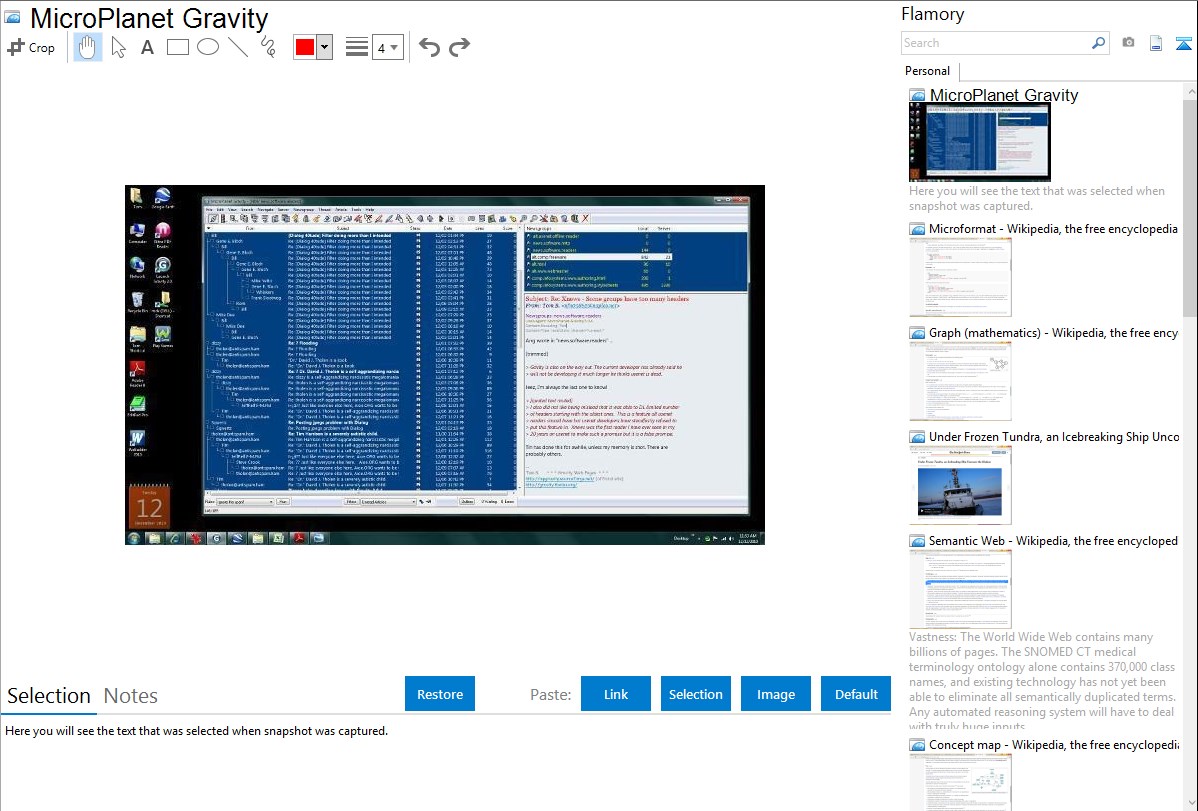Image resolution: width=1198 pixels, height=811 pixels.
Task: Click Graph (mathematics) - Wikipedia title
Action: (1053, 333)
